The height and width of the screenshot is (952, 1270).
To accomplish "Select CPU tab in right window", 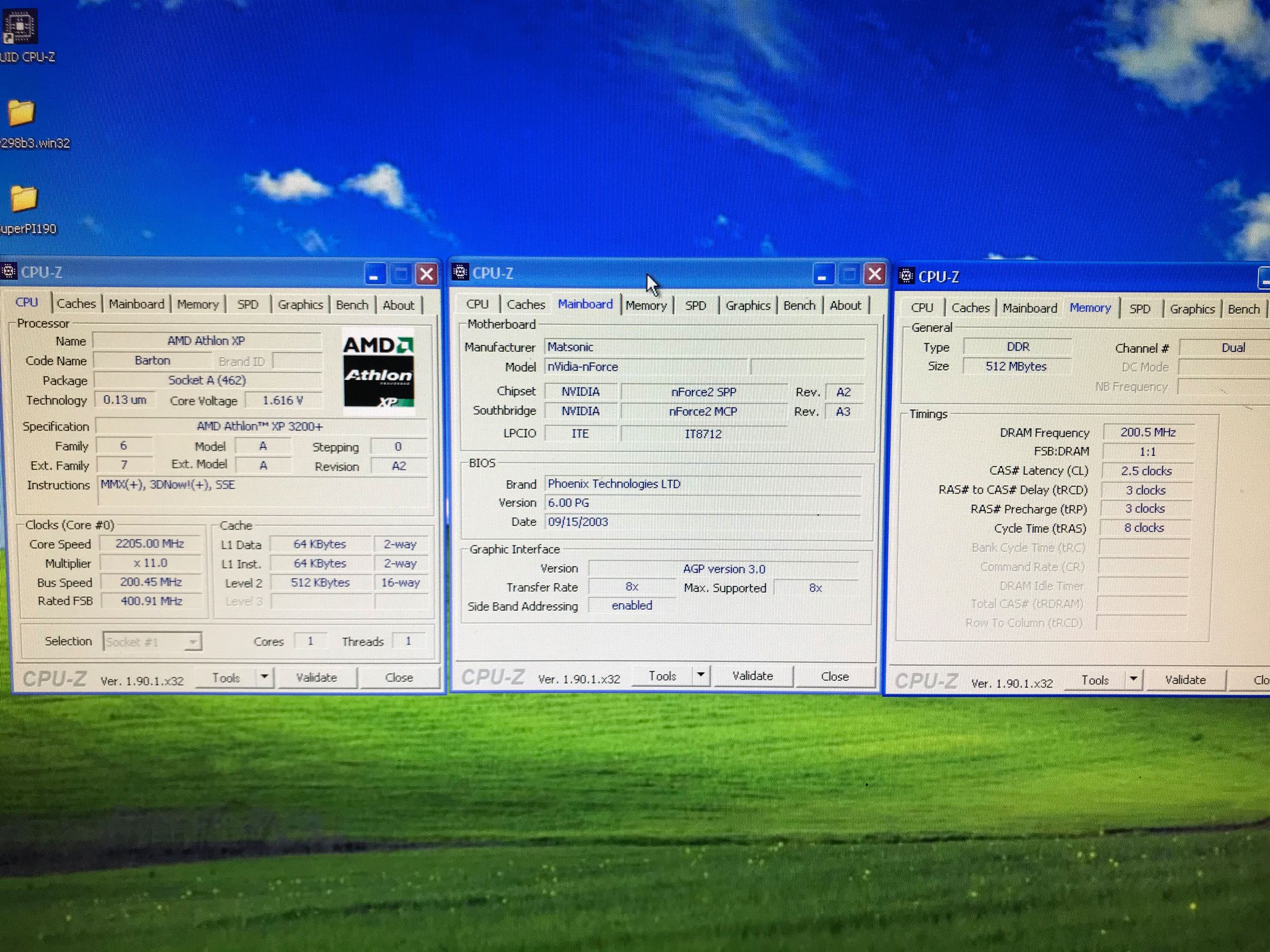I will 922,308.
